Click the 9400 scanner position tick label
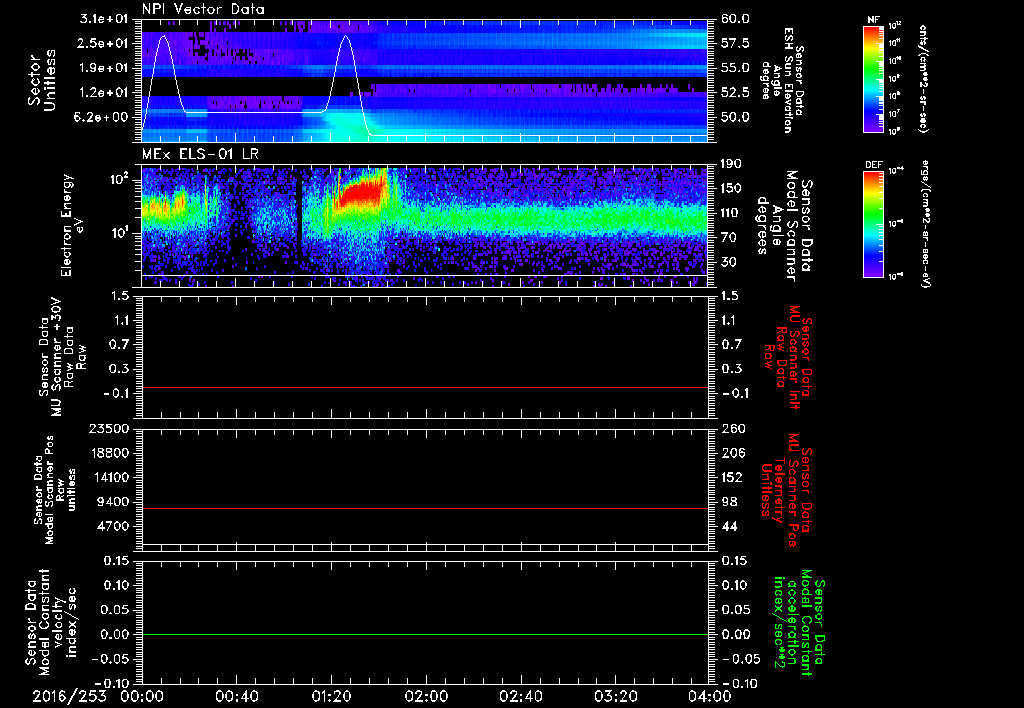This screenshot has height=708, width=1024. [116, 502]
